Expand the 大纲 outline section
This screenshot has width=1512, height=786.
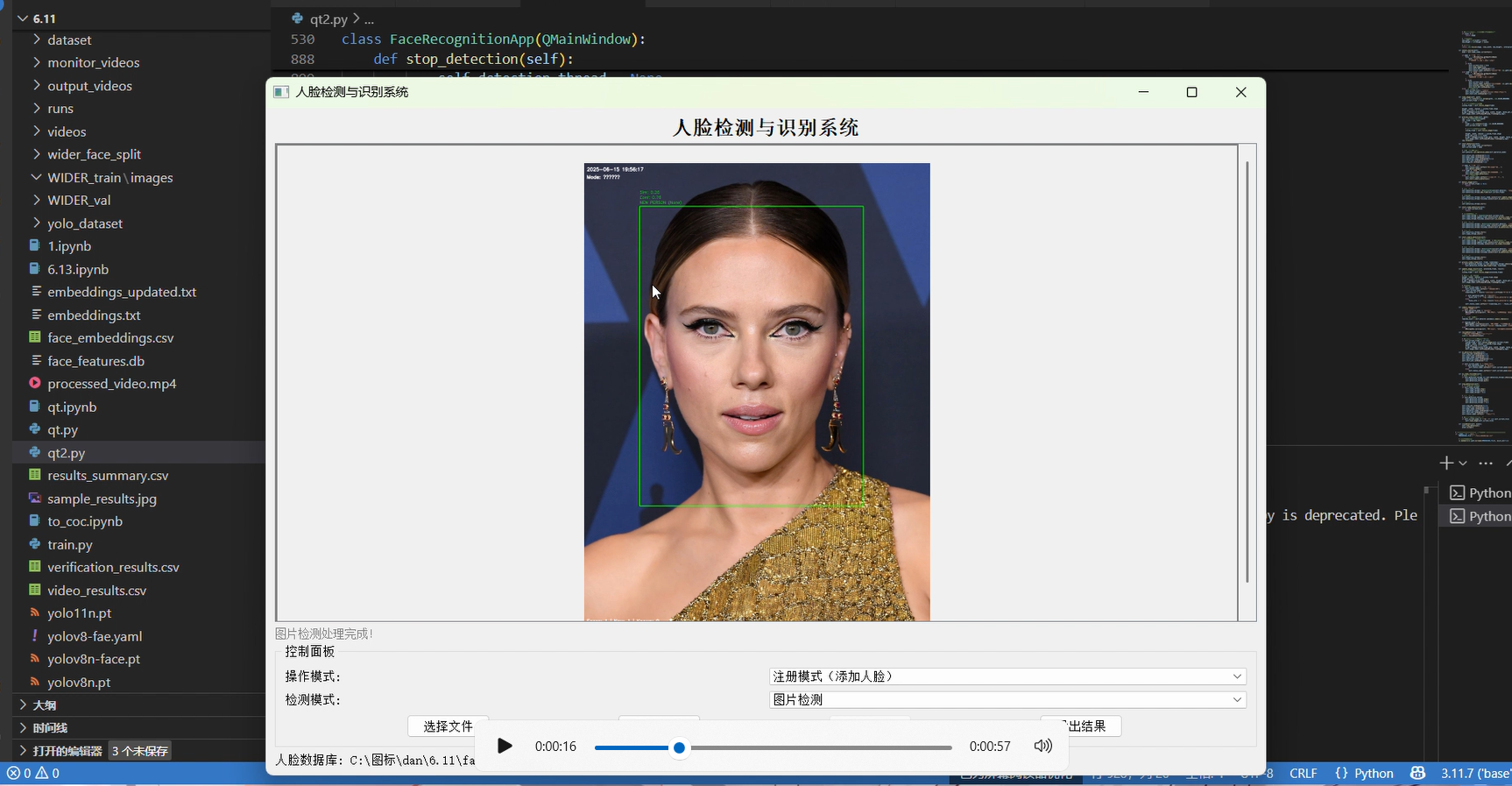point(23,705)
